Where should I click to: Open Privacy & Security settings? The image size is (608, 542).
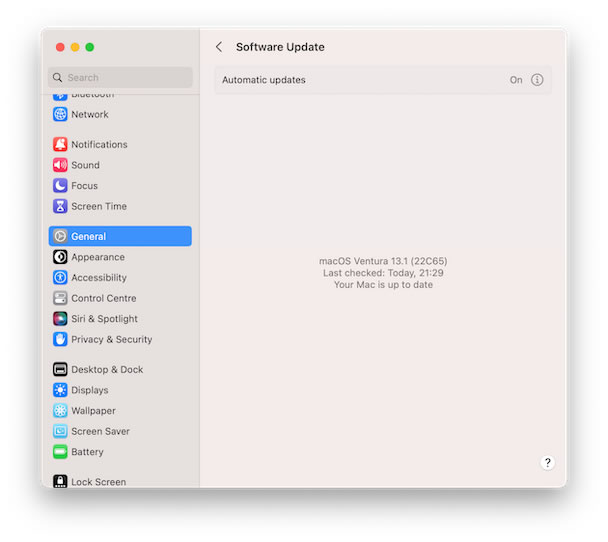(x=120, y=339)
